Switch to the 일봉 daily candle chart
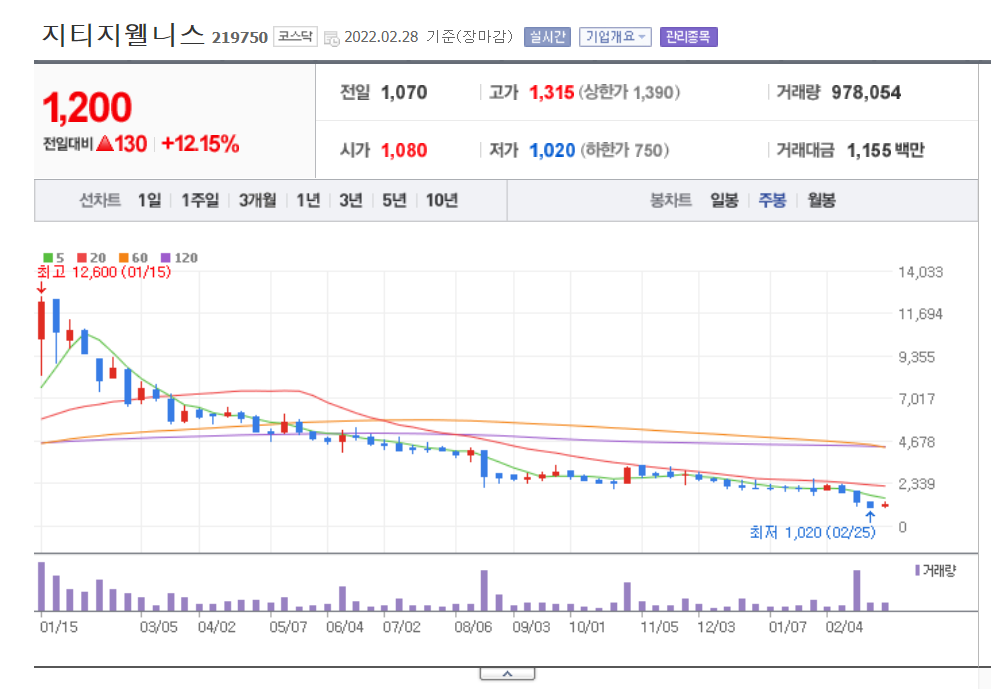The image size is (991, 689). (x=724, y=200)
